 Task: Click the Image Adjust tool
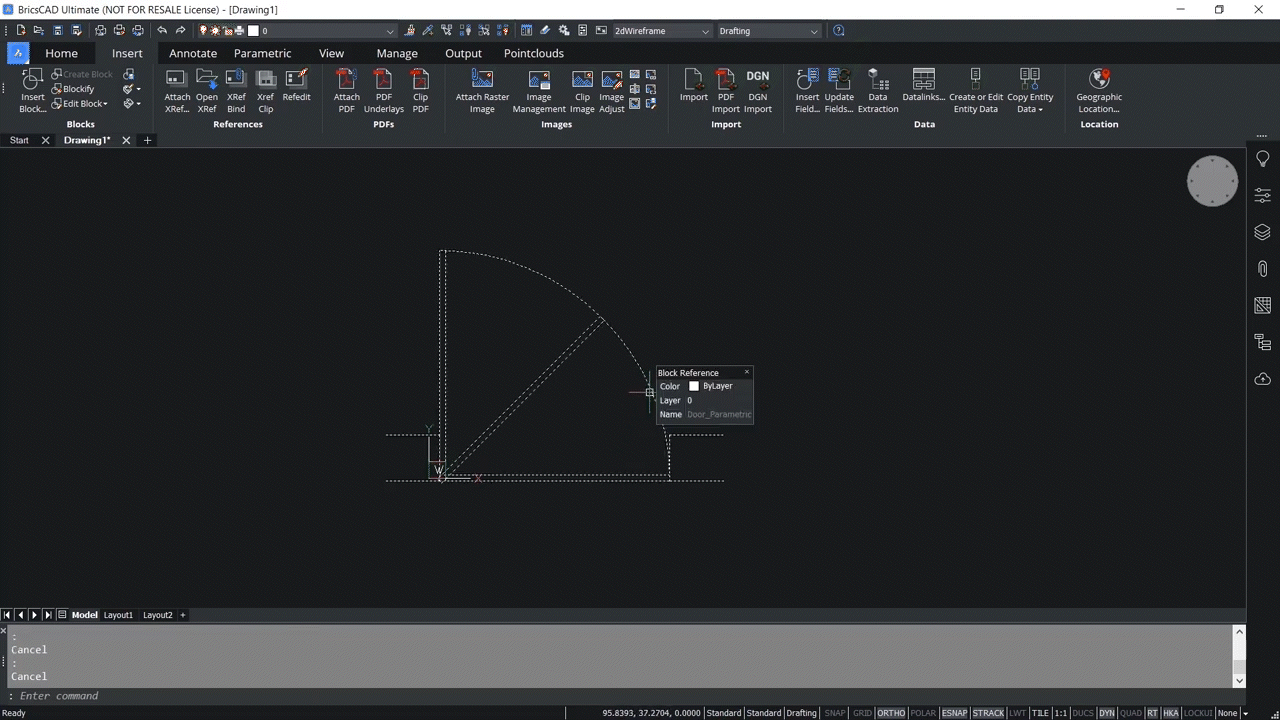coord(611,91)
